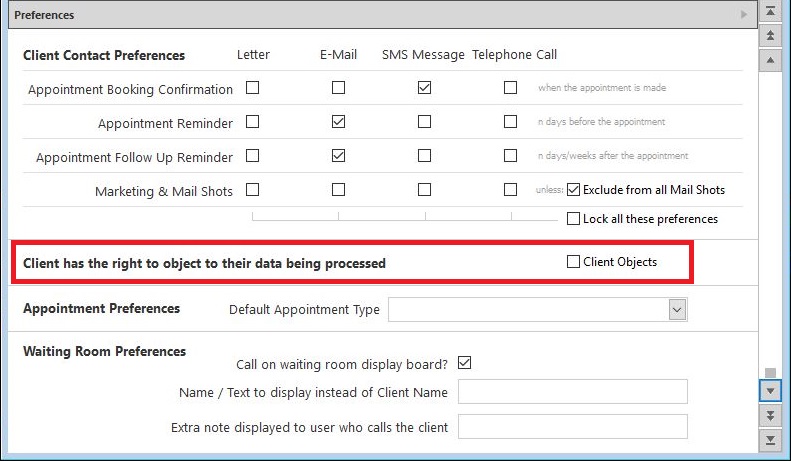Click the Appointment Follow Up Reminder row label
The width and height of the screenshot is (791, 461).
(134, 157)
